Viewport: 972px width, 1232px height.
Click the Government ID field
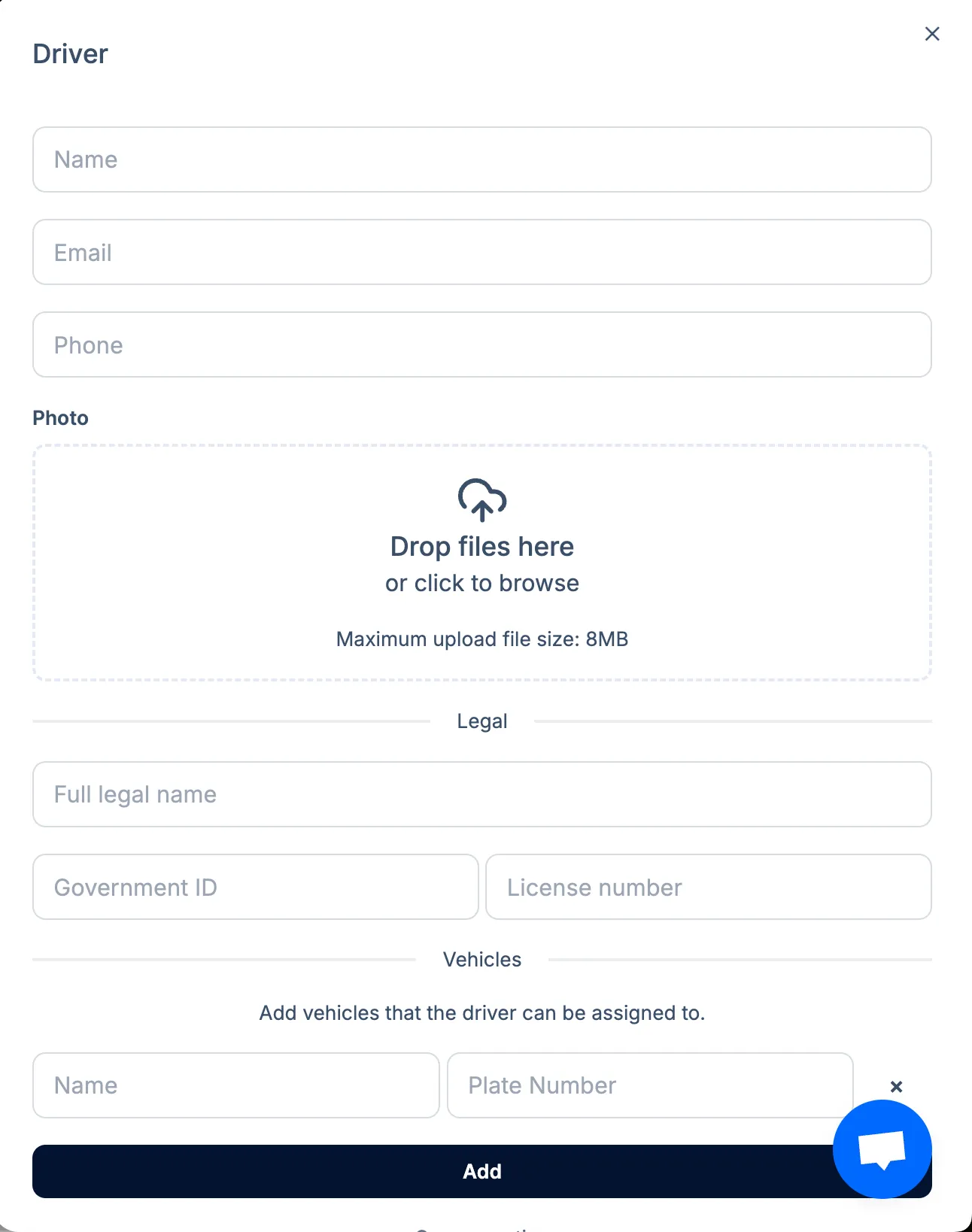tap(255, 887)
